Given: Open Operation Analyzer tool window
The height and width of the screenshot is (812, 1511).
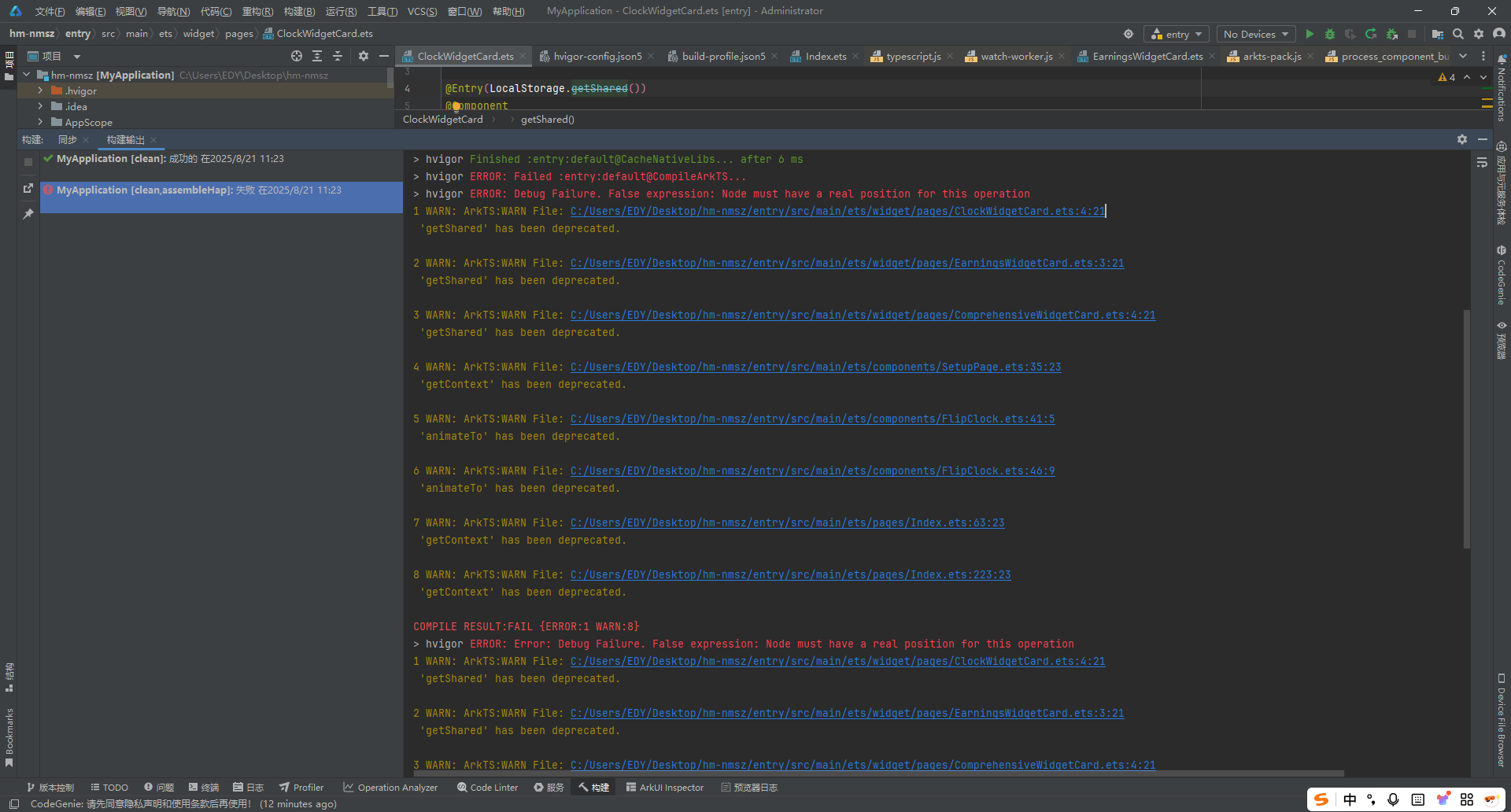Looking at the screenshot, I should click(x=390, y=787).
